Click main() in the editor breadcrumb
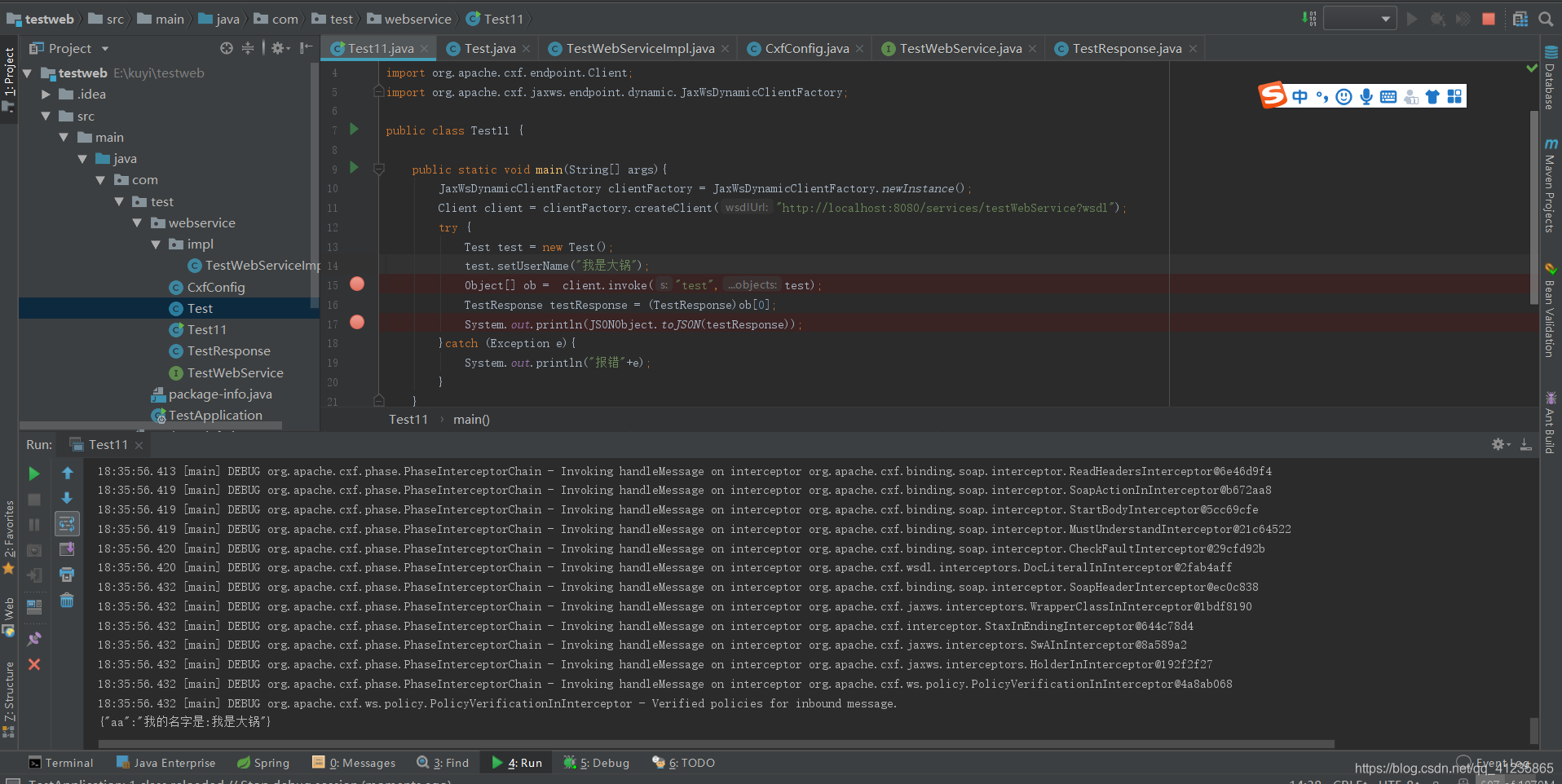The height and width of the screenshot is (784, 1562). 471,420
